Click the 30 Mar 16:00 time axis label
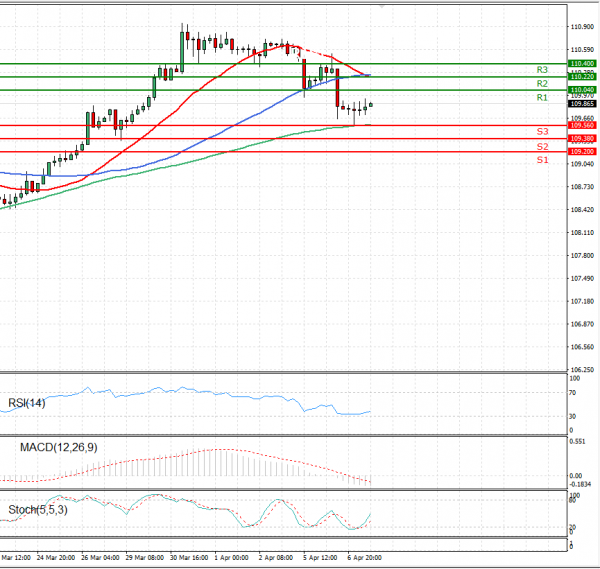The height and width of the screenshot is (569, 600). point(190,557)
